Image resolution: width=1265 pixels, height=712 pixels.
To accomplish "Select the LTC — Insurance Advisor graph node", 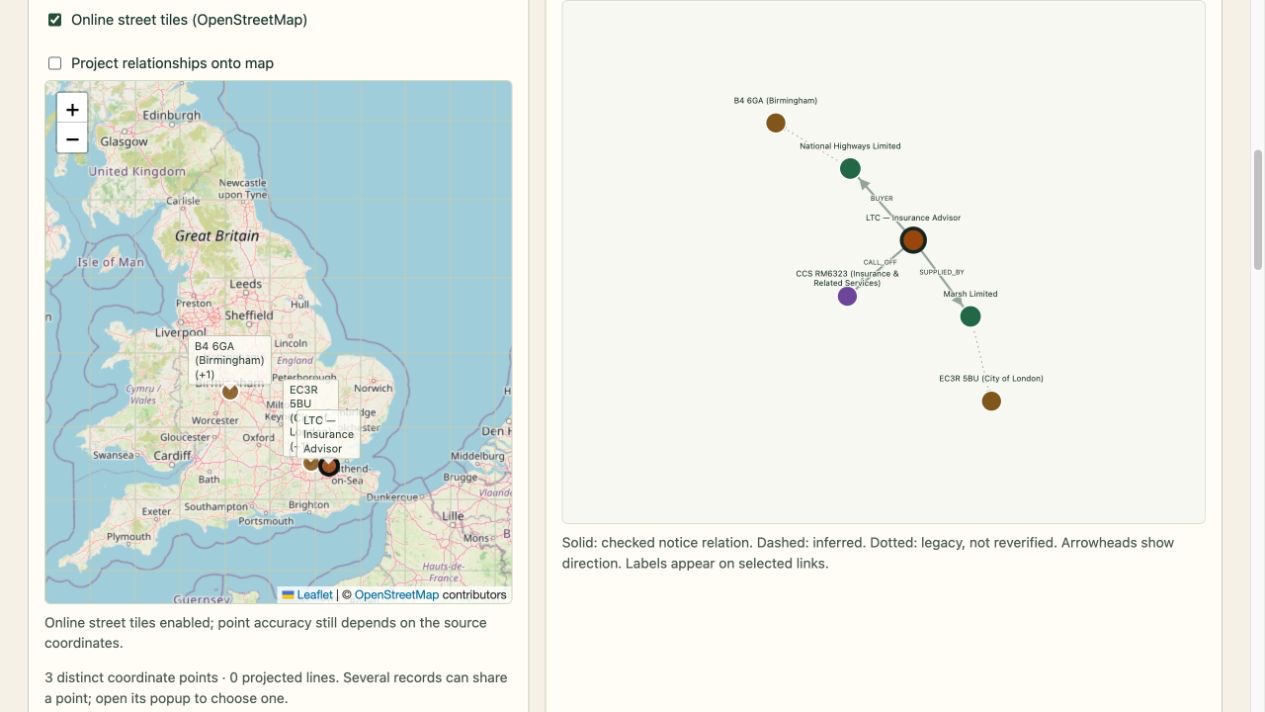I will coord(913,240).
